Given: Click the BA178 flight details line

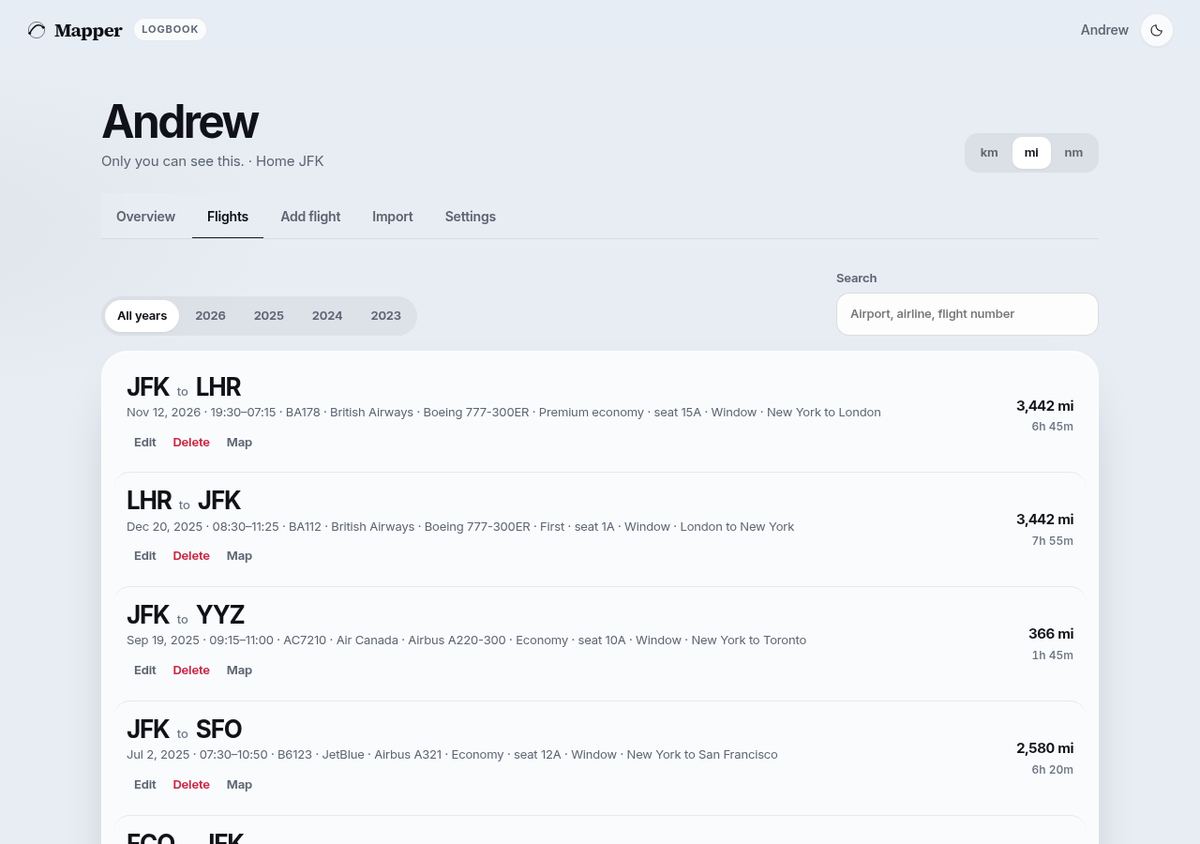Looking at the screenshot, I should tap(504, 412).
